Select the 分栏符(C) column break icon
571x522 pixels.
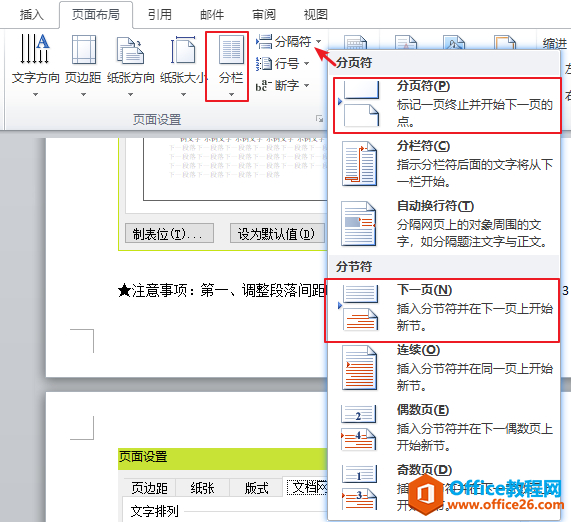point(359,164)
